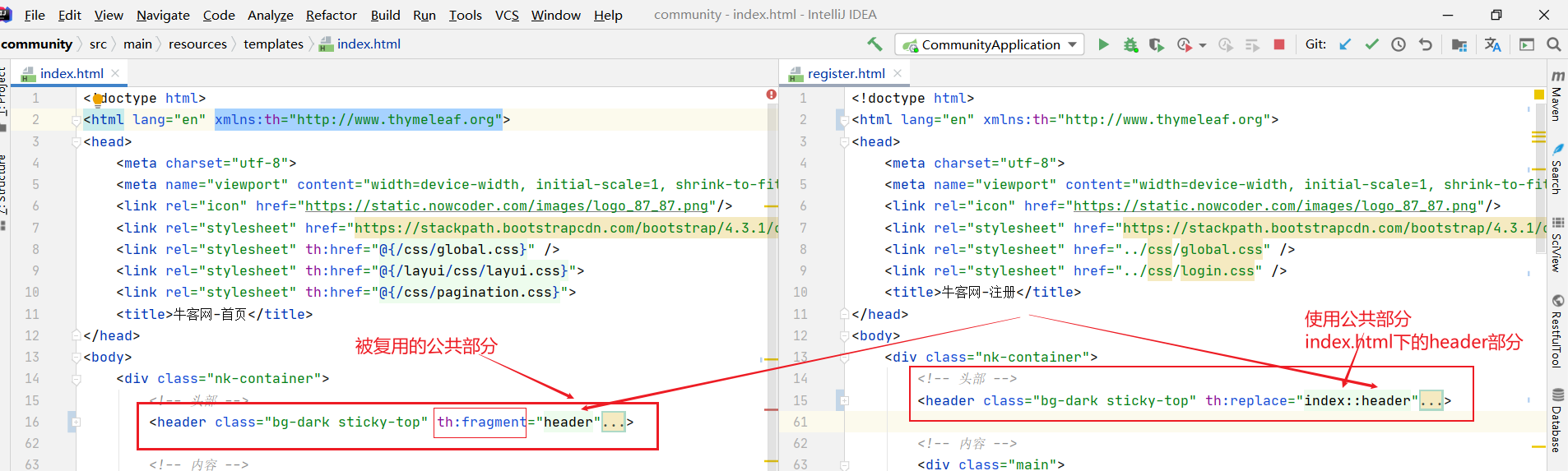Click the templates breadcrumb
1568x471 pixels.
point(273,44)
